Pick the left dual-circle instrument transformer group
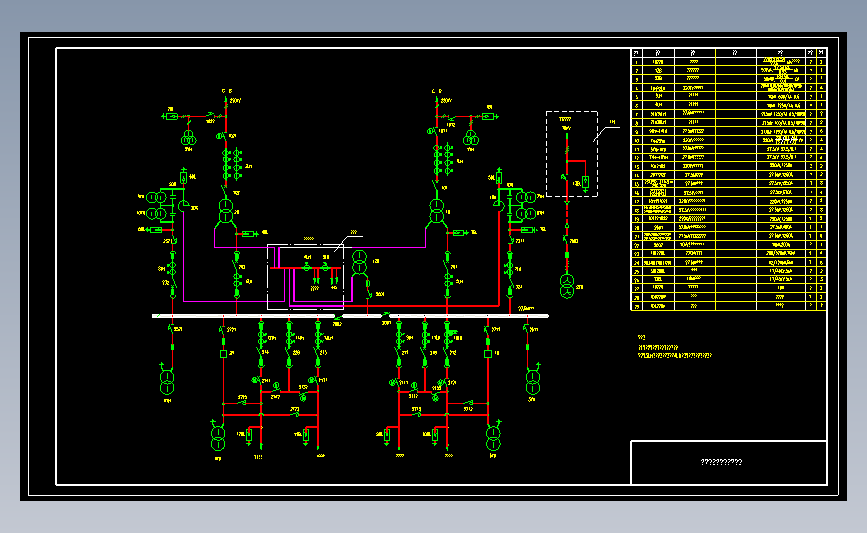Image resolution: width=867 pixels, height=533 pixels. point(156,205)
